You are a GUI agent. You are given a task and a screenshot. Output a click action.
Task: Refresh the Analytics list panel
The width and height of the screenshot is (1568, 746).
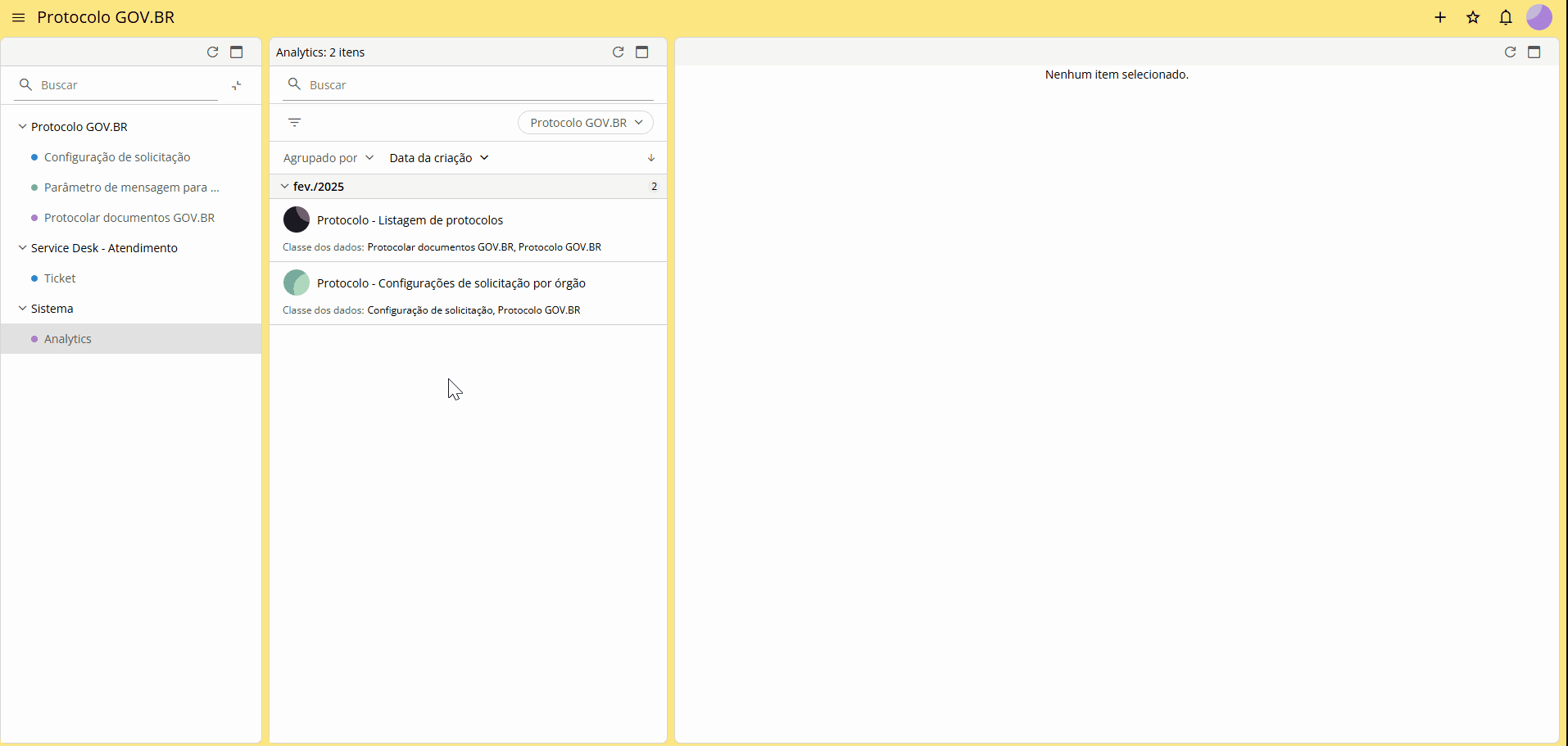(x=619, y=52)
